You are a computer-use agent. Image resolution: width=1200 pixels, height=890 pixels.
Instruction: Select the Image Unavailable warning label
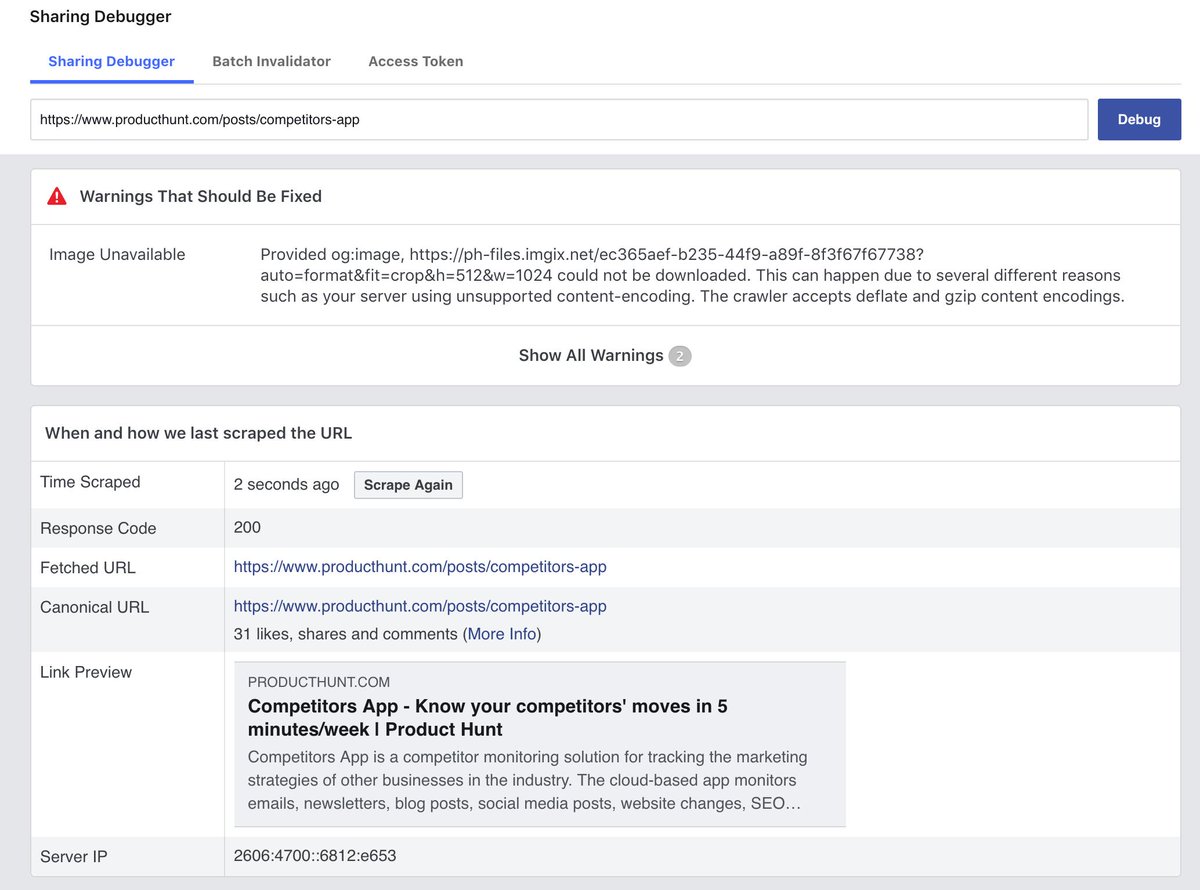tap(117, 254)
